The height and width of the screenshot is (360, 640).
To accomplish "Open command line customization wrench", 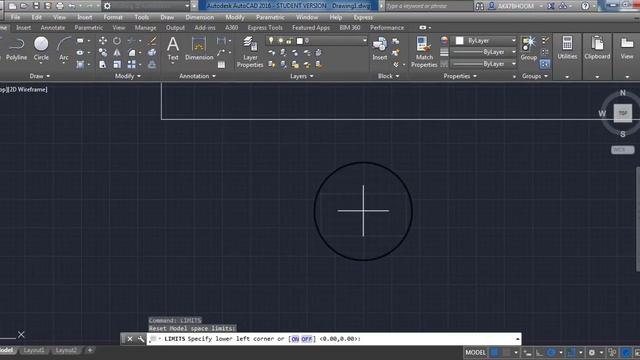I will [x=141, y=339].
